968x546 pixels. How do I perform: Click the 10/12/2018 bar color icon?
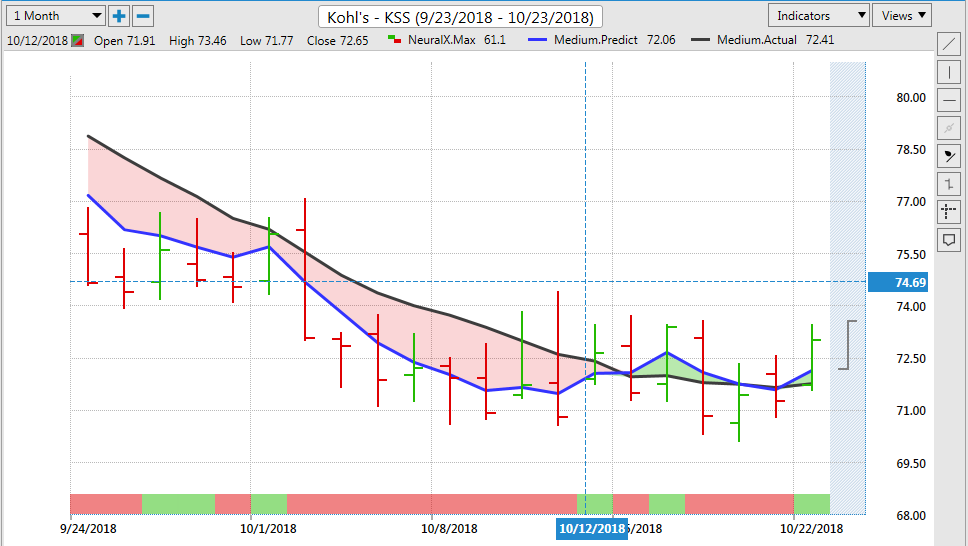pyautogui.click(x=77, y=41)
